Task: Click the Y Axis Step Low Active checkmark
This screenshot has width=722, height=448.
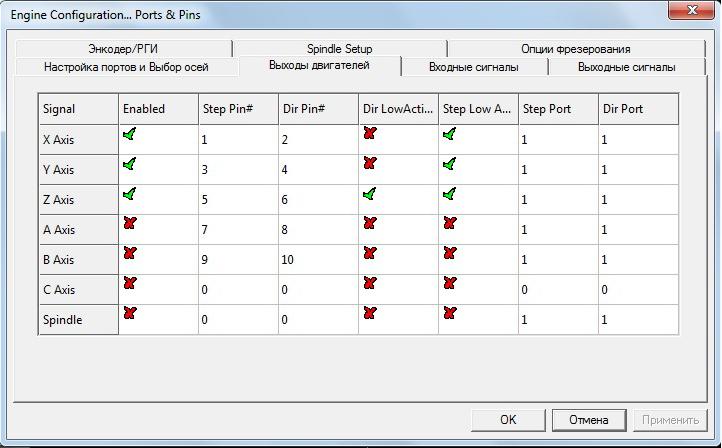Action: tap(450, 164)
